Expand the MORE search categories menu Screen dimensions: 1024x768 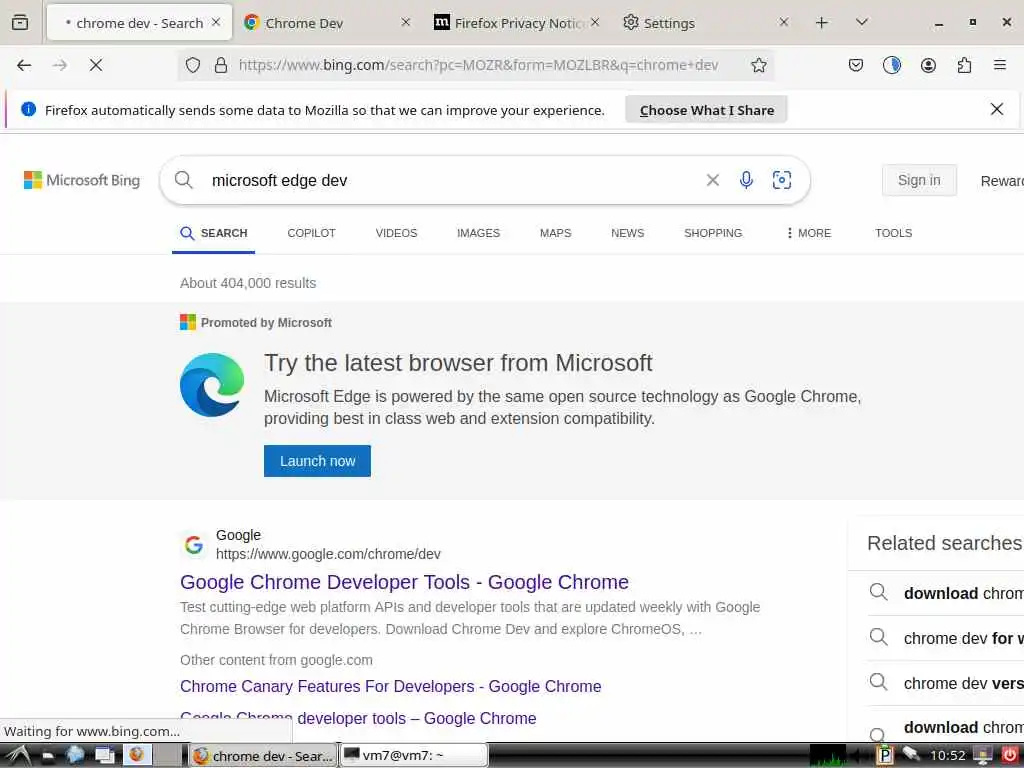[x=808, y=233]
